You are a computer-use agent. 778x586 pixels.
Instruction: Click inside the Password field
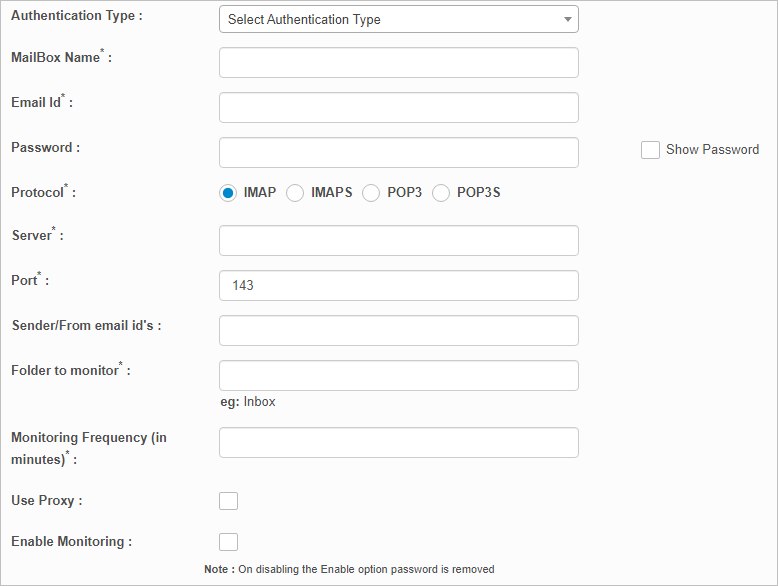[x=398, y=152]
